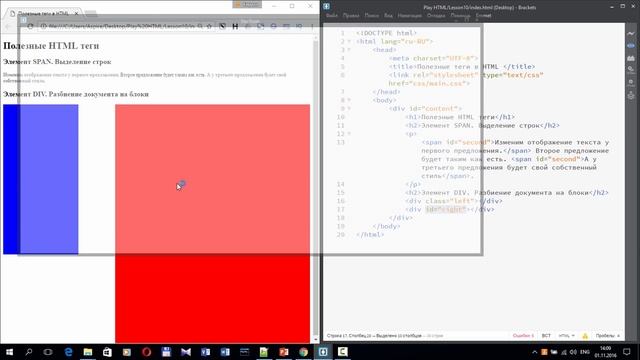Screen dimensions: 640x360
Task: Click the warning triangle icon in Brackets status bar
Action: click(585, 336)
